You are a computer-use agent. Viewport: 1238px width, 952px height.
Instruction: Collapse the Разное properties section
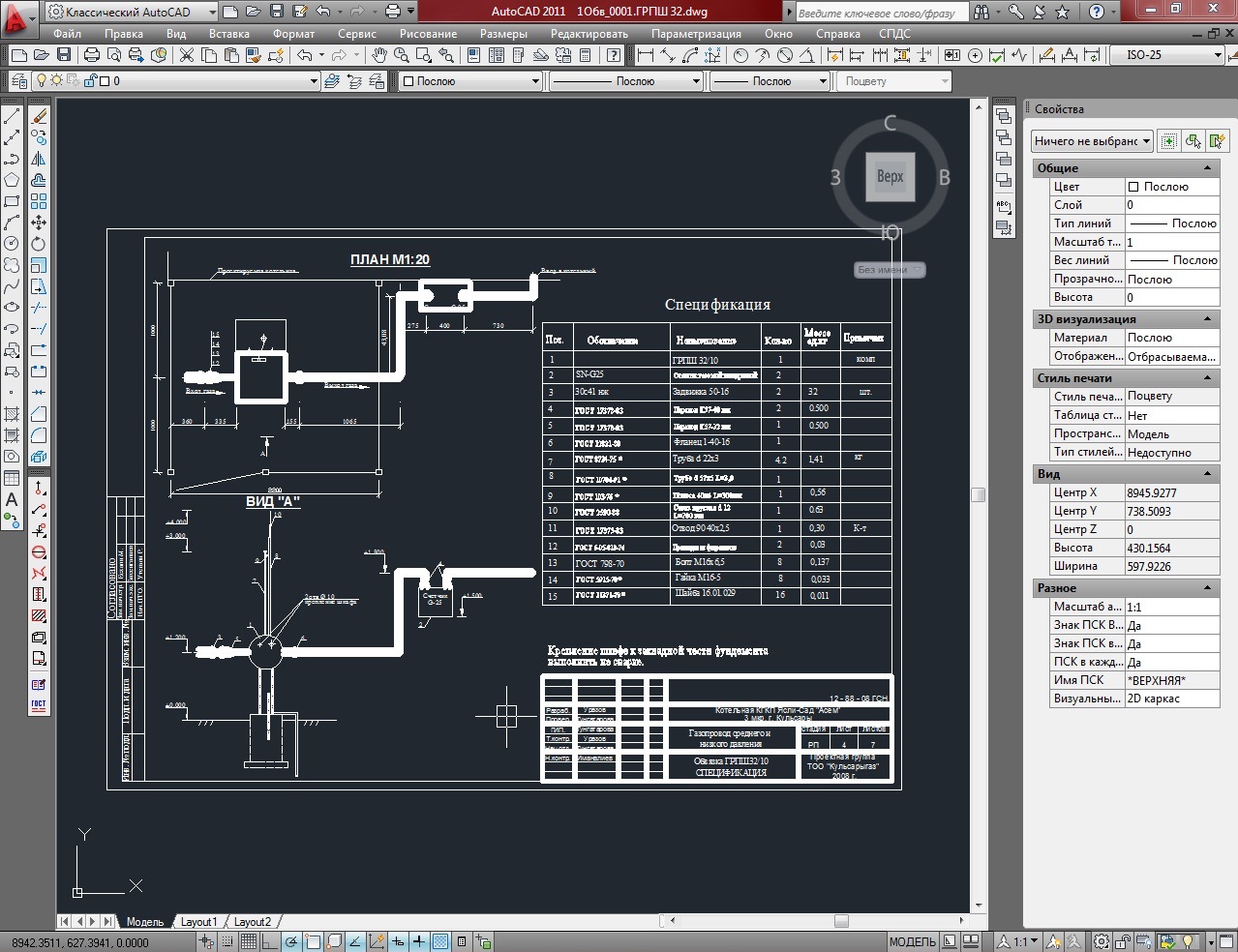pos(1207,588)
